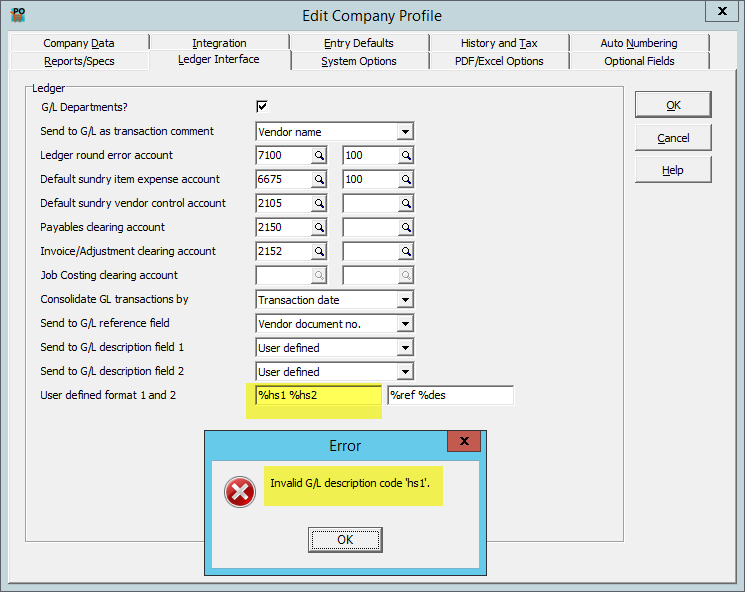Click lookup icon for Invoice/Adjustment clearing account 2152

click(x=319, y=252)
